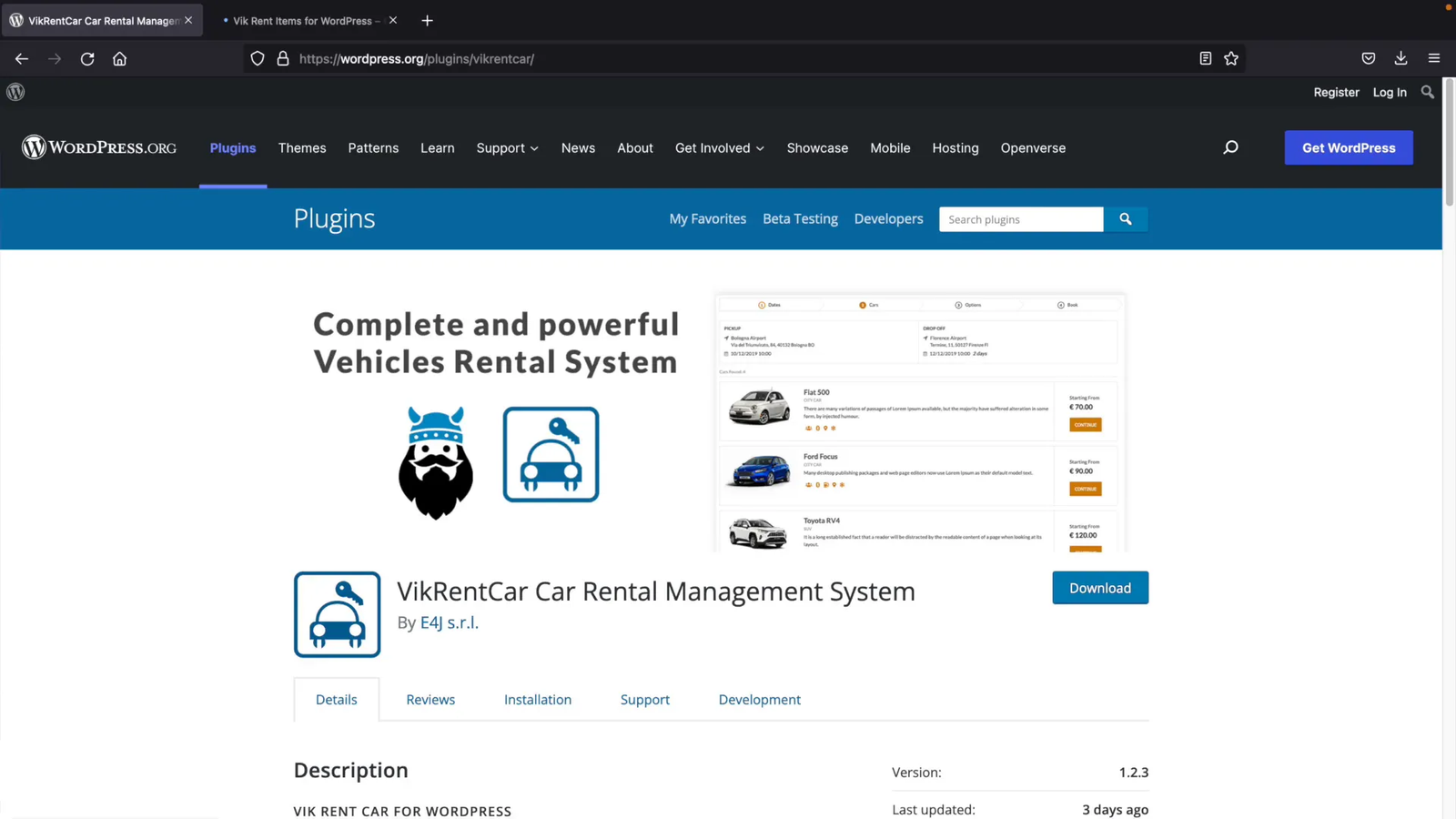Click the browser back arrow

pos(22,58)
